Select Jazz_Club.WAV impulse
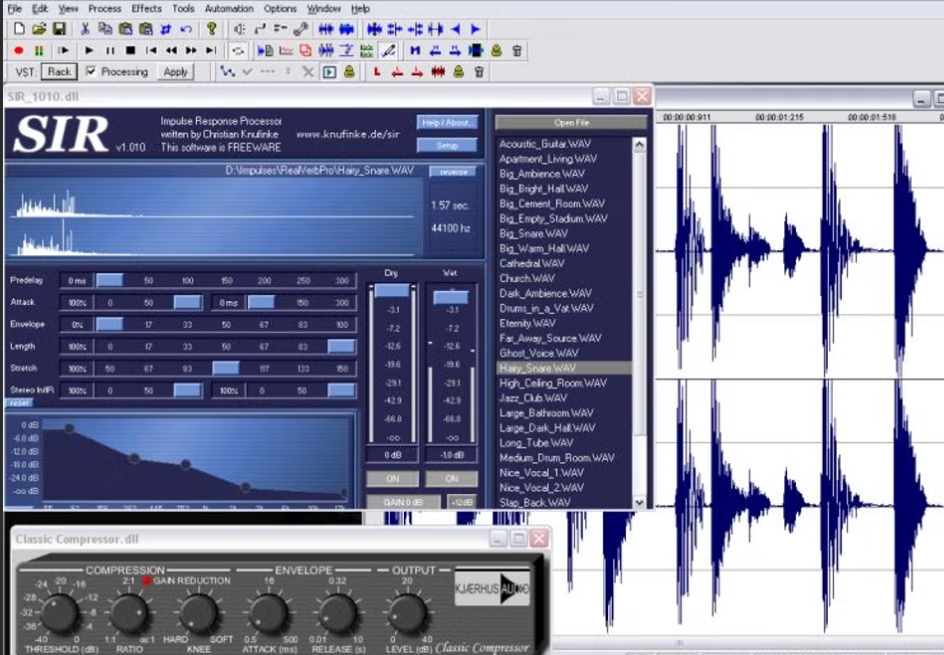Screen dimensions: 944x655 click(533, 398)
